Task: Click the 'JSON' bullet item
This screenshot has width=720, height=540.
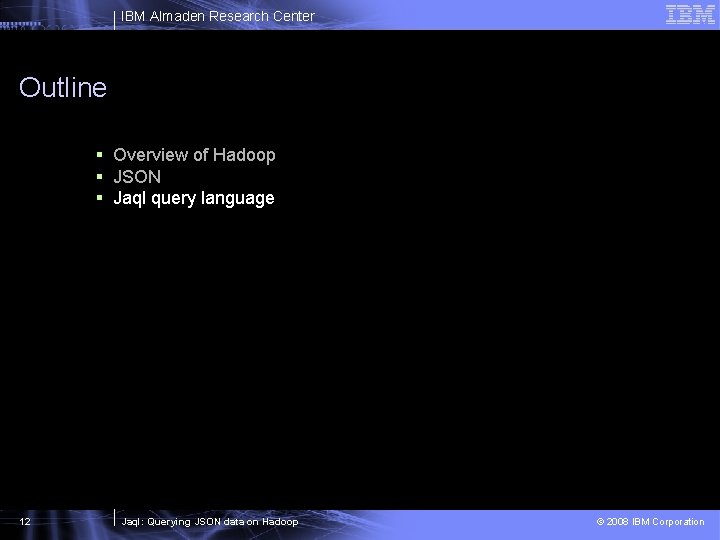Action: coord(137,177)
